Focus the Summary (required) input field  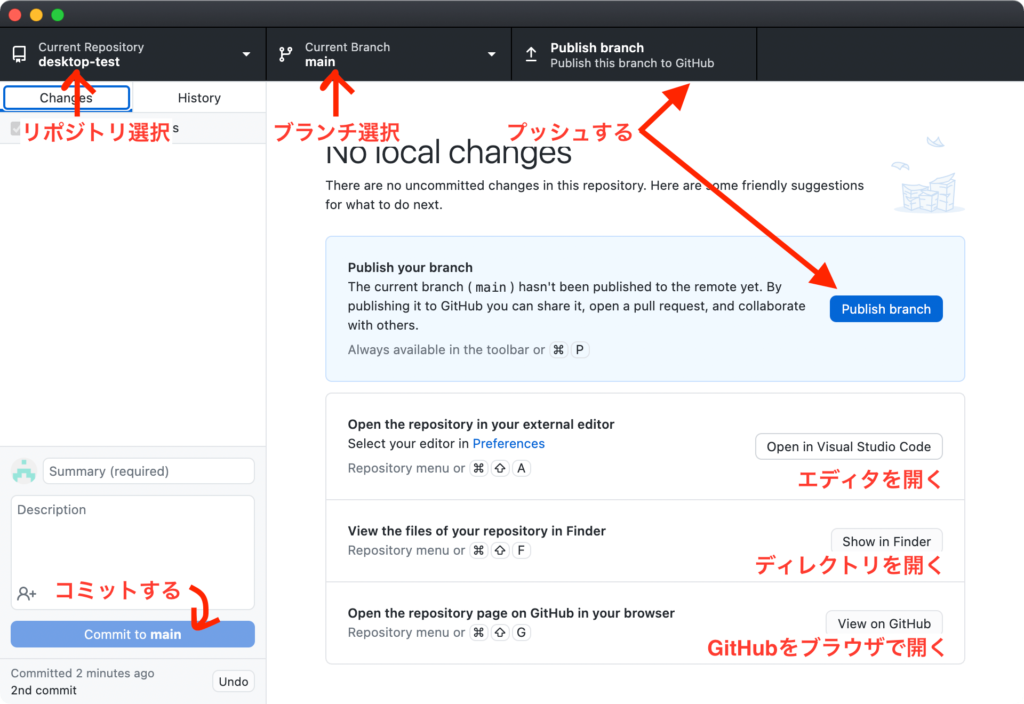point(148,472)
